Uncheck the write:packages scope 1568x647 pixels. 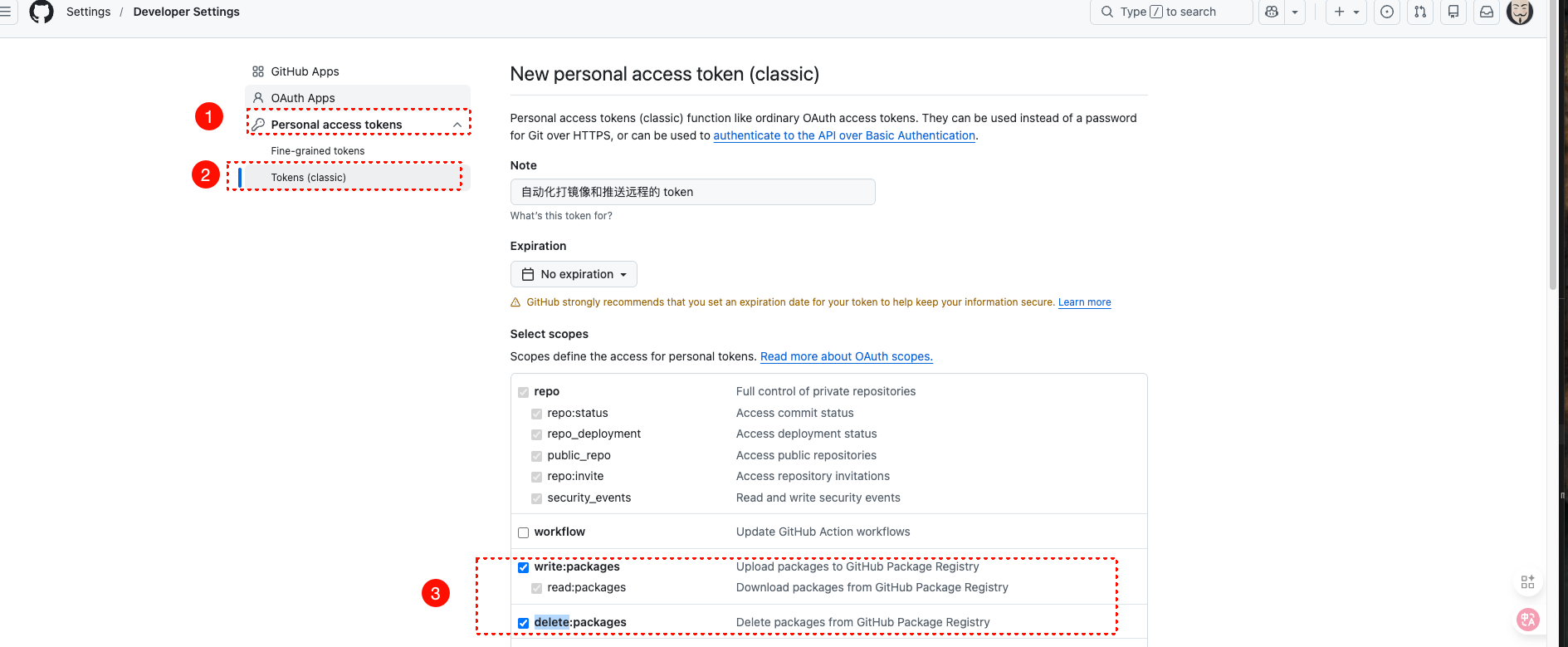(x=523, y=567)
